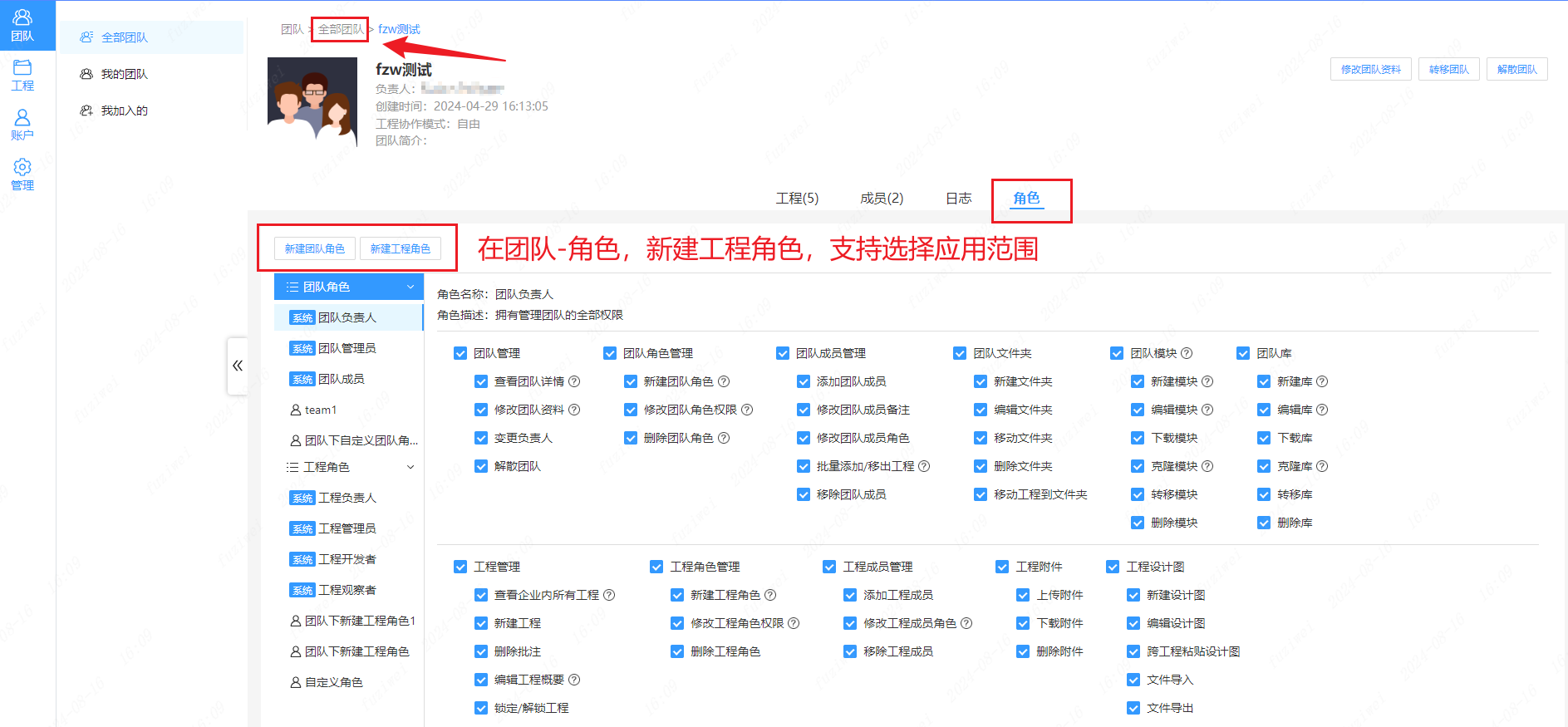Viewport: 1568px width, 727px height.
Task: Open the 管理 gear section in sidebar
Action: pos(22,174)
